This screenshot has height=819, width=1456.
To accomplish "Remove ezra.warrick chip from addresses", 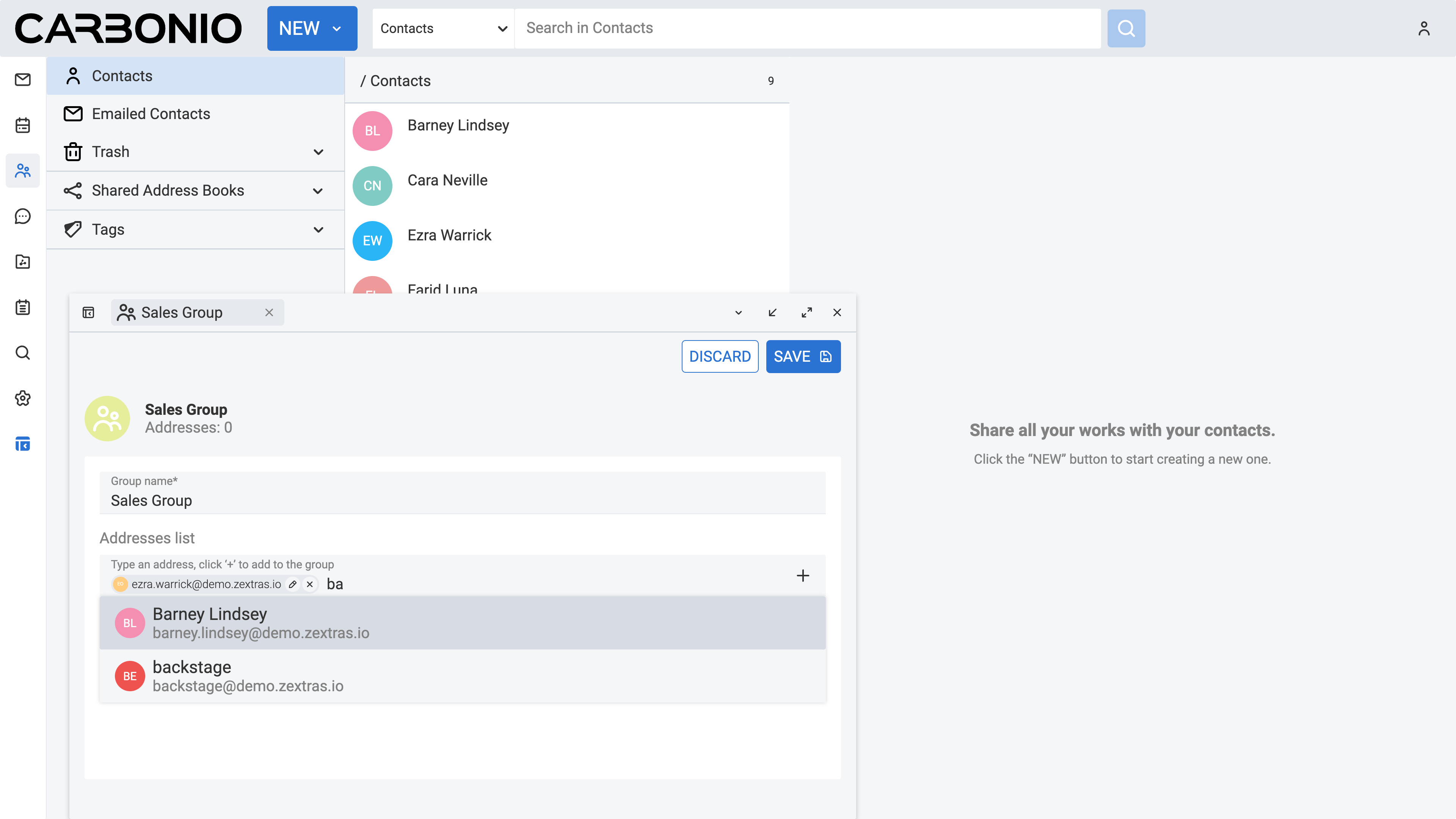I will coord(310,584).
